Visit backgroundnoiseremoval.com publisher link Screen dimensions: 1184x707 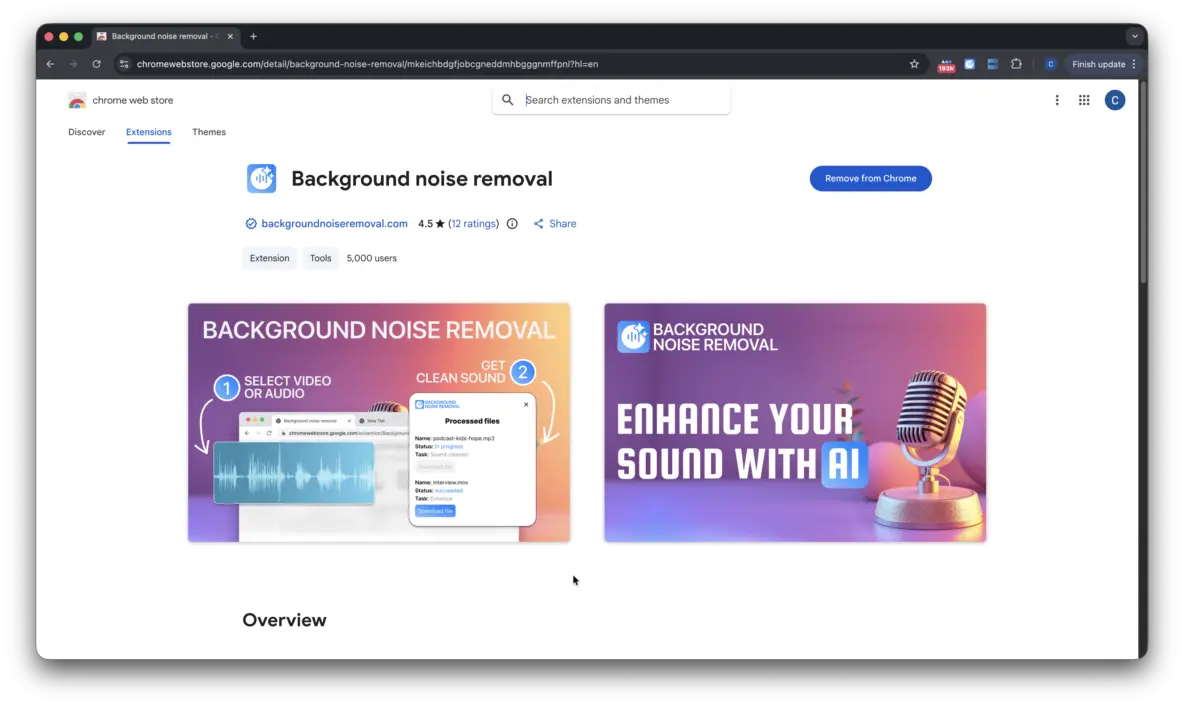tap(334, 224)
